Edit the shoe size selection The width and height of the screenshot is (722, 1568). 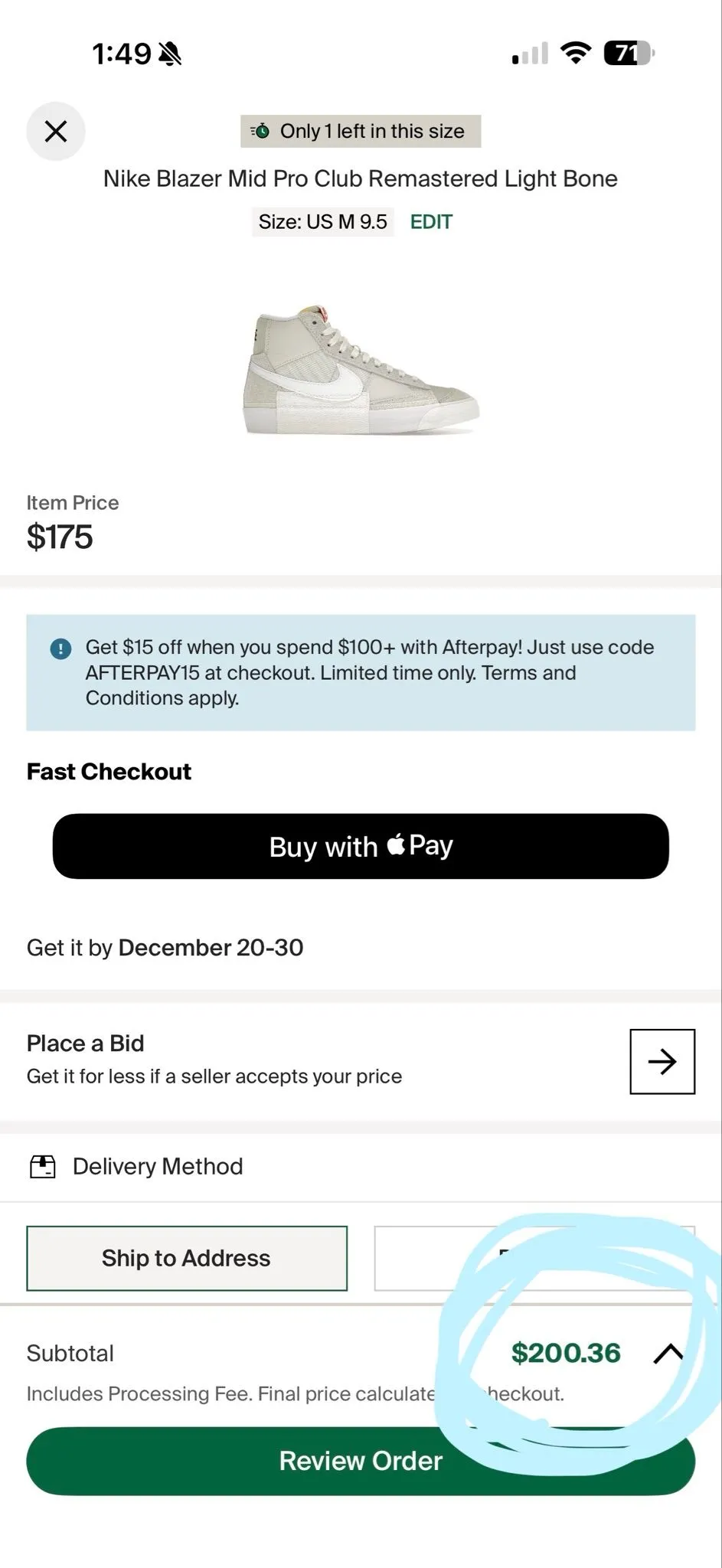pyautogui.click(x=431, y=222)
